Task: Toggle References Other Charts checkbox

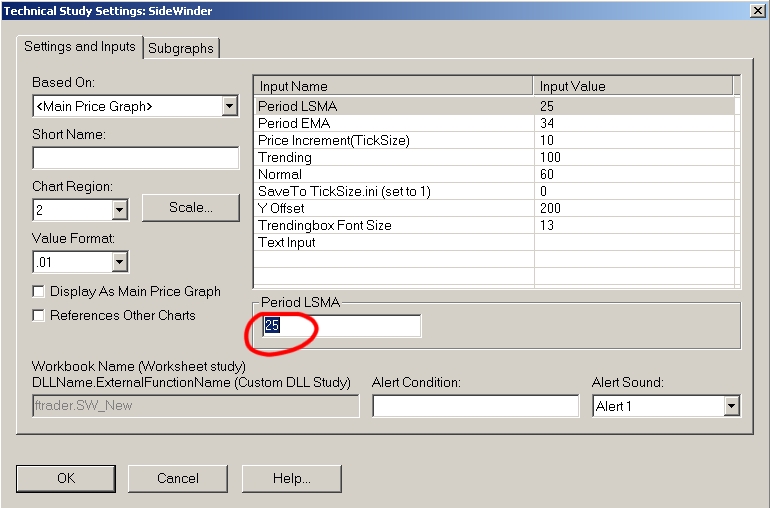Action: [39, 315]
